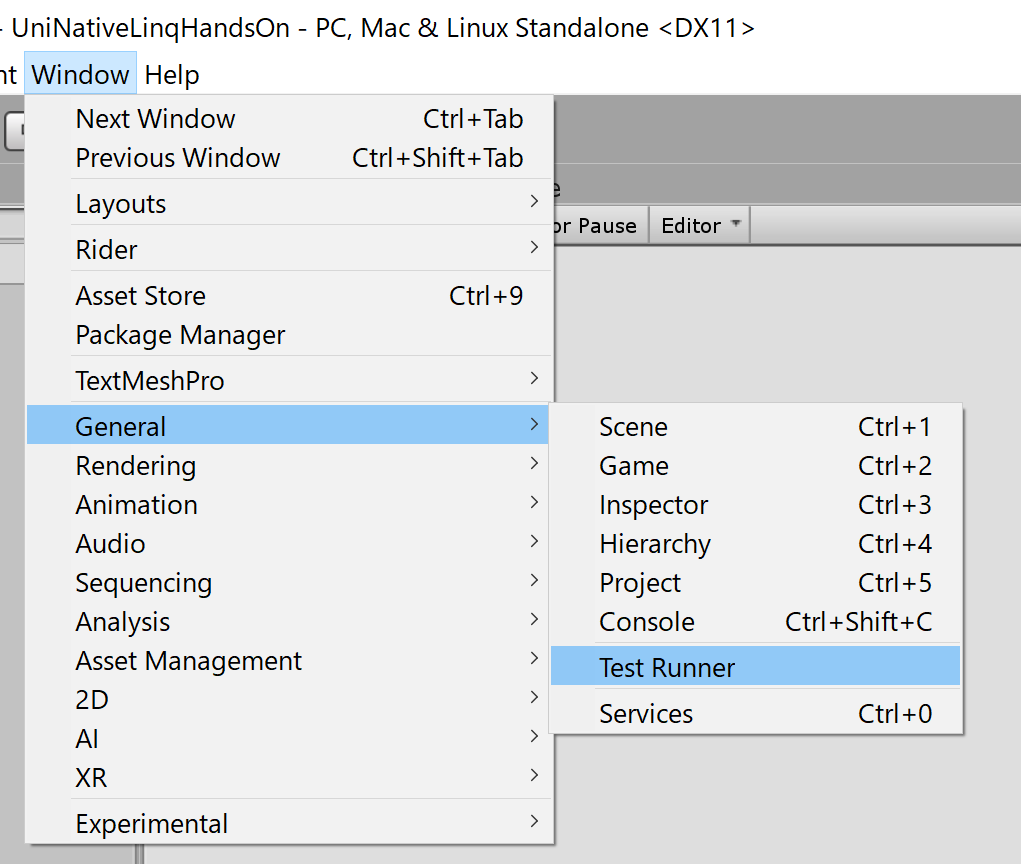Open the Help menu

point(172,75)
